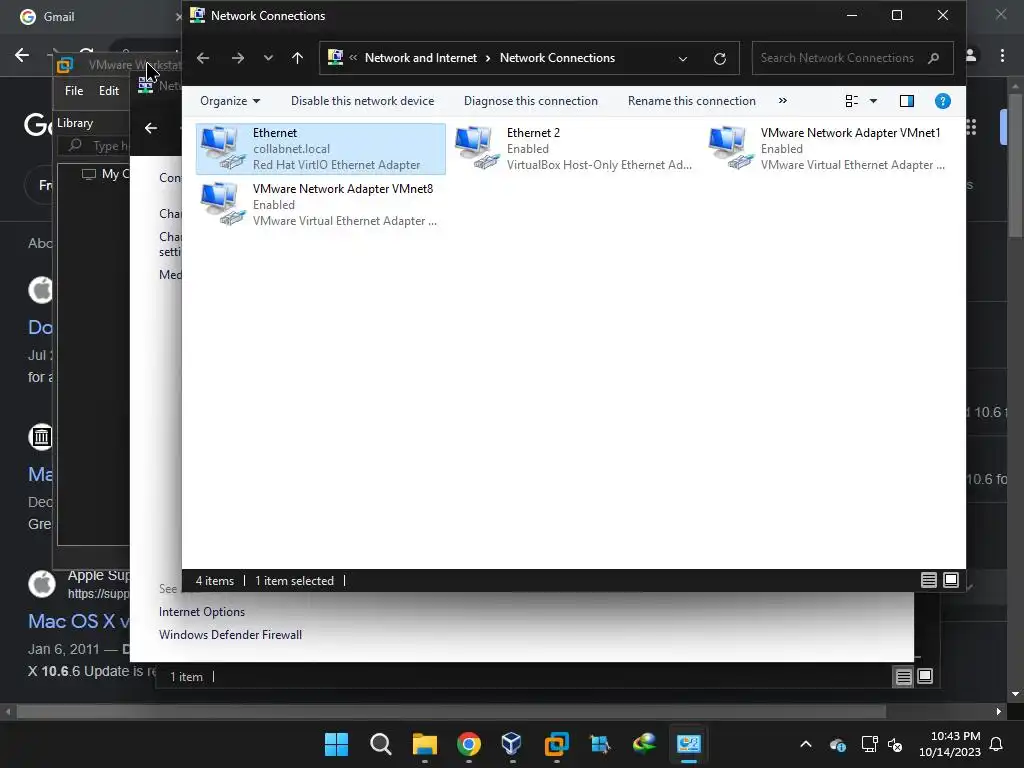
Task: Toggle the preview pane
Action: [907, 101]
